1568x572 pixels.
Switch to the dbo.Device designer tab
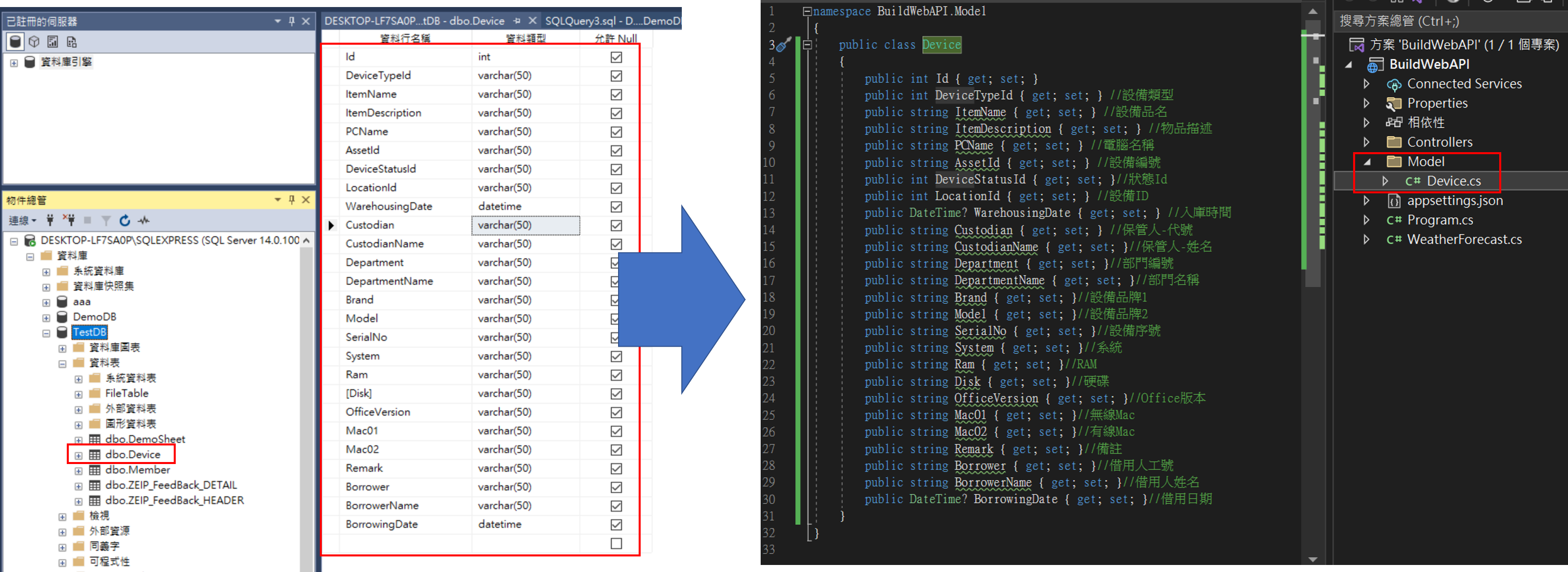tap(414, 21)
